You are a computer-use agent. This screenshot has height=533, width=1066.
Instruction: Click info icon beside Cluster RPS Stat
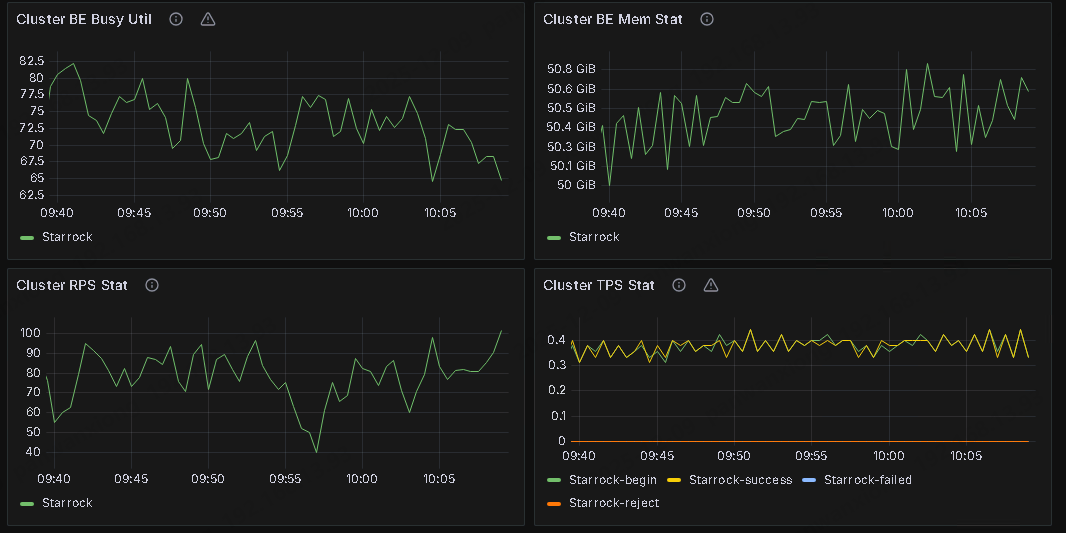(x=152, y=285)
